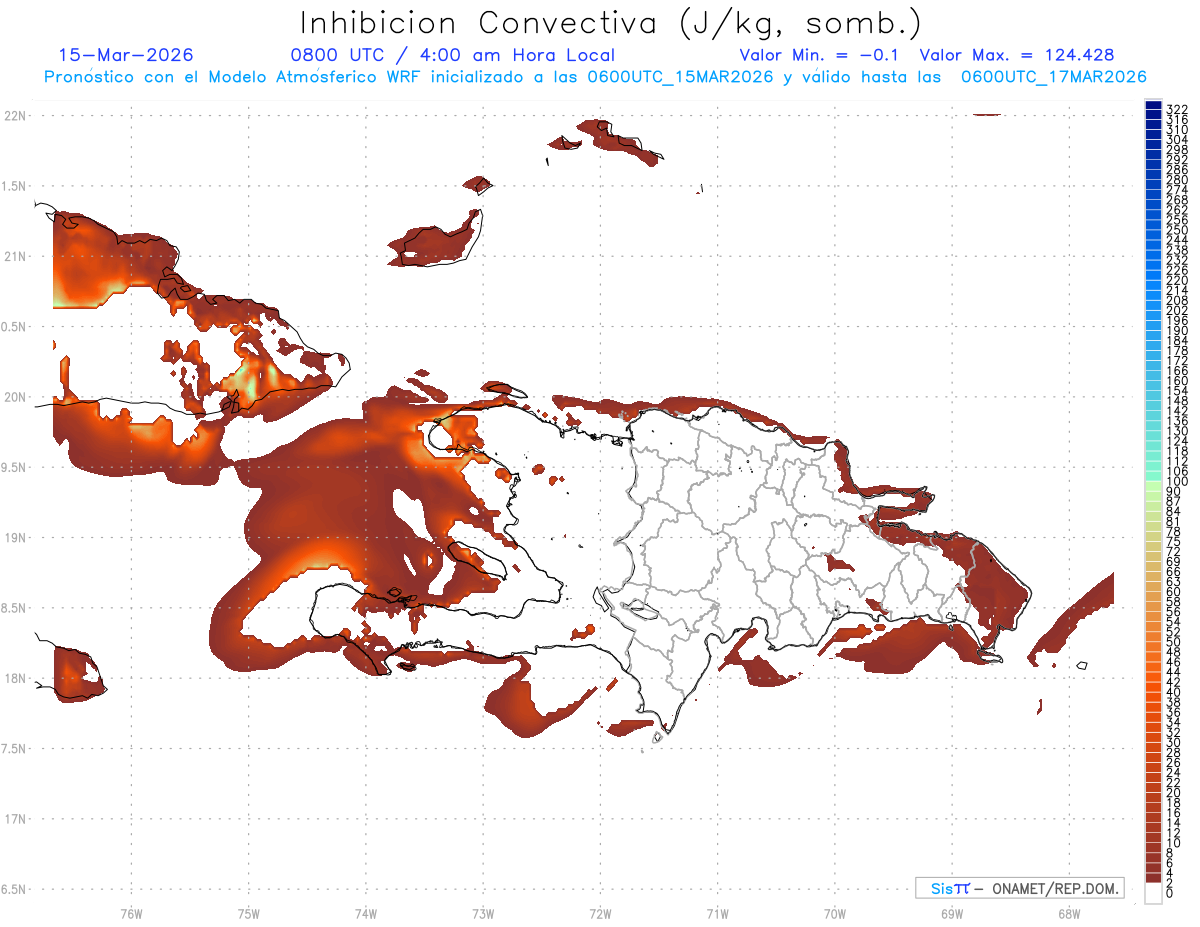Screen dimensions: 1200x927
Task: Click the '0' colorbar label
Action: tap(1170, 892)
